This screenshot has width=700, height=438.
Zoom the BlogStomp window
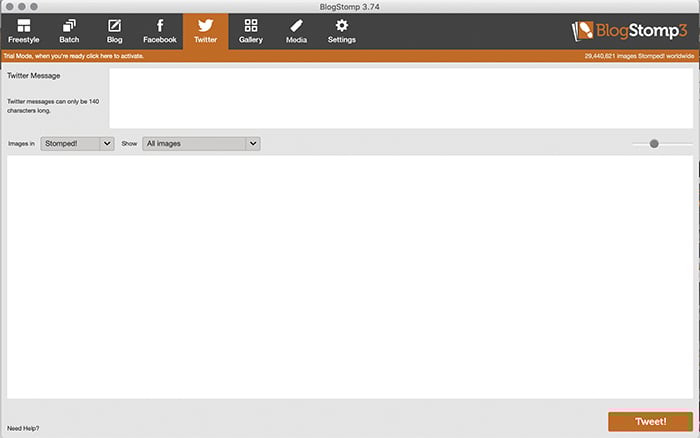pyautogui.click(x=34, y=7)
